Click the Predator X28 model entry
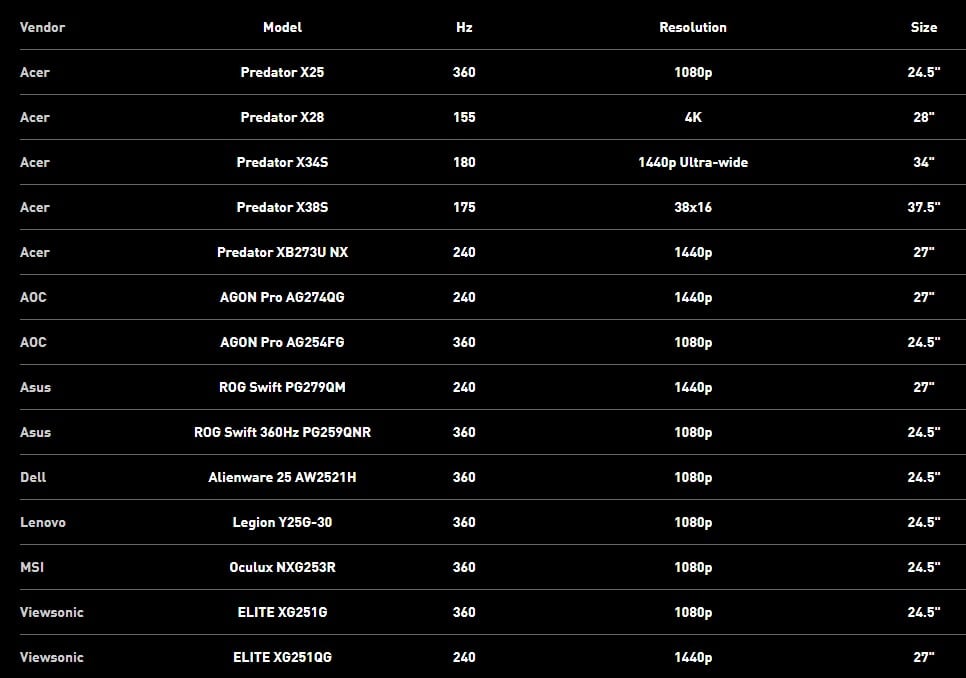The image size is (966, 678). tap(282, 117)
